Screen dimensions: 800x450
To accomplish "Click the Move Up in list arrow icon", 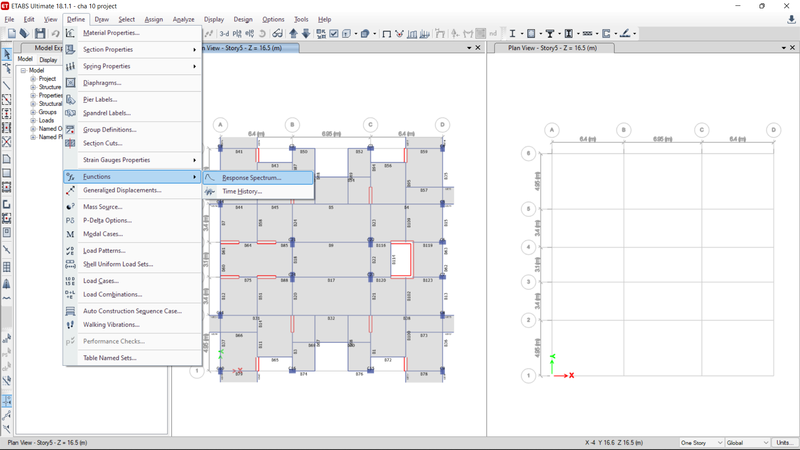I will point(293,34).
